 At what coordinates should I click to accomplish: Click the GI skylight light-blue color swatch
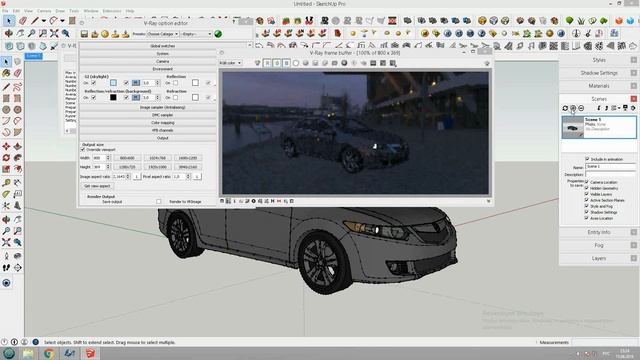[113, 83]
